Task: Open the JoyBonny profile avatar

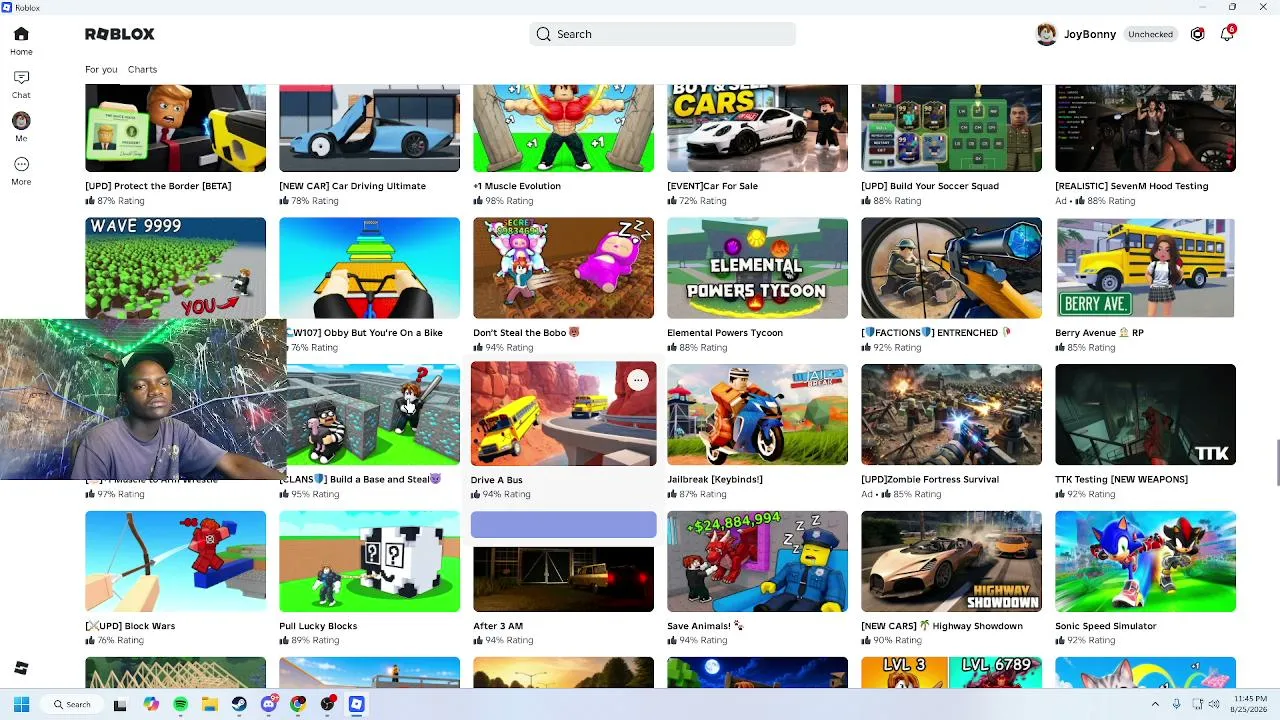Action: [x=1046, y=34]
